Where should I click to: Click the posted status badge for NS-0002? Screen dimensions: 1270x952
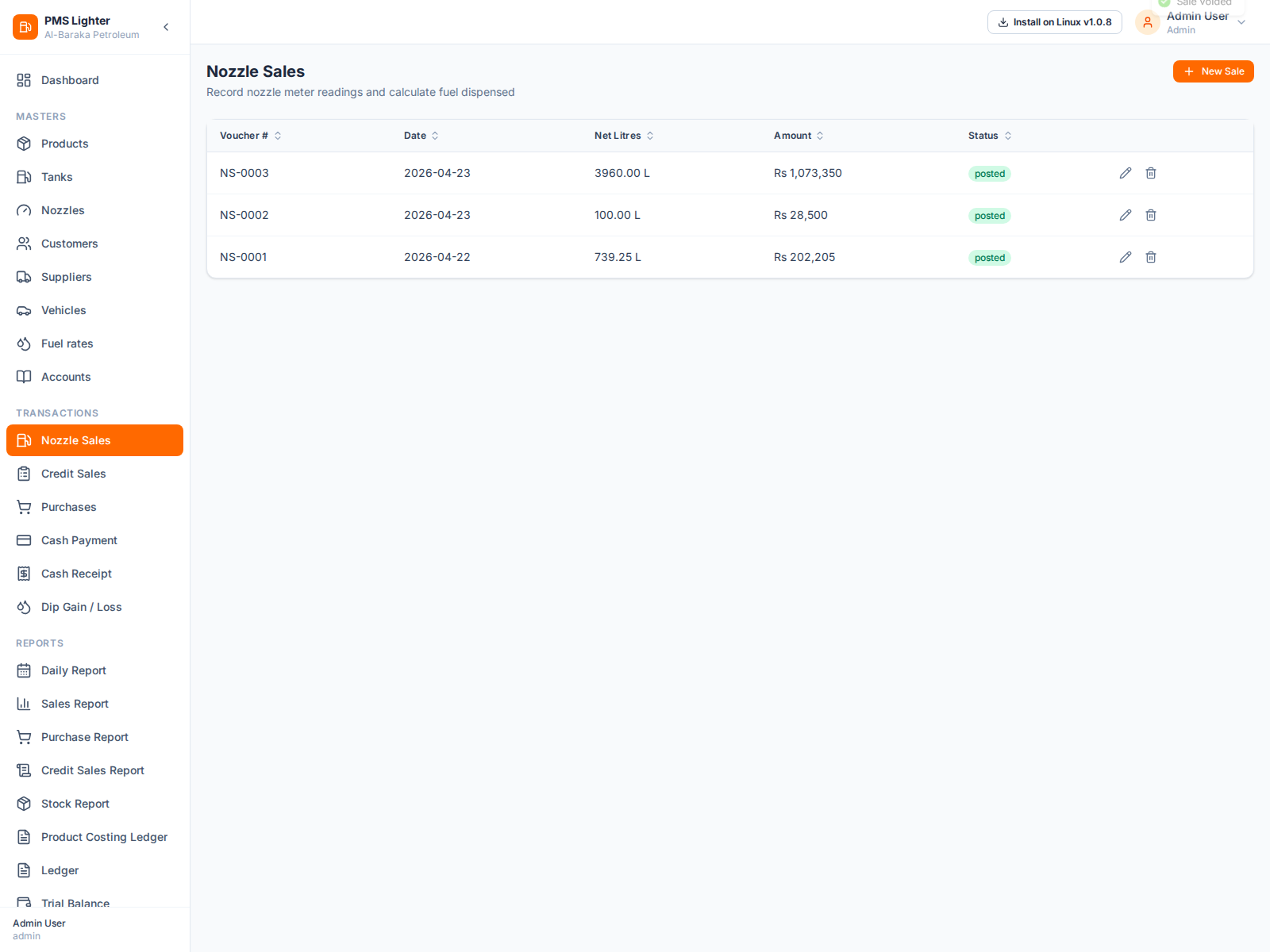[989, 216]
